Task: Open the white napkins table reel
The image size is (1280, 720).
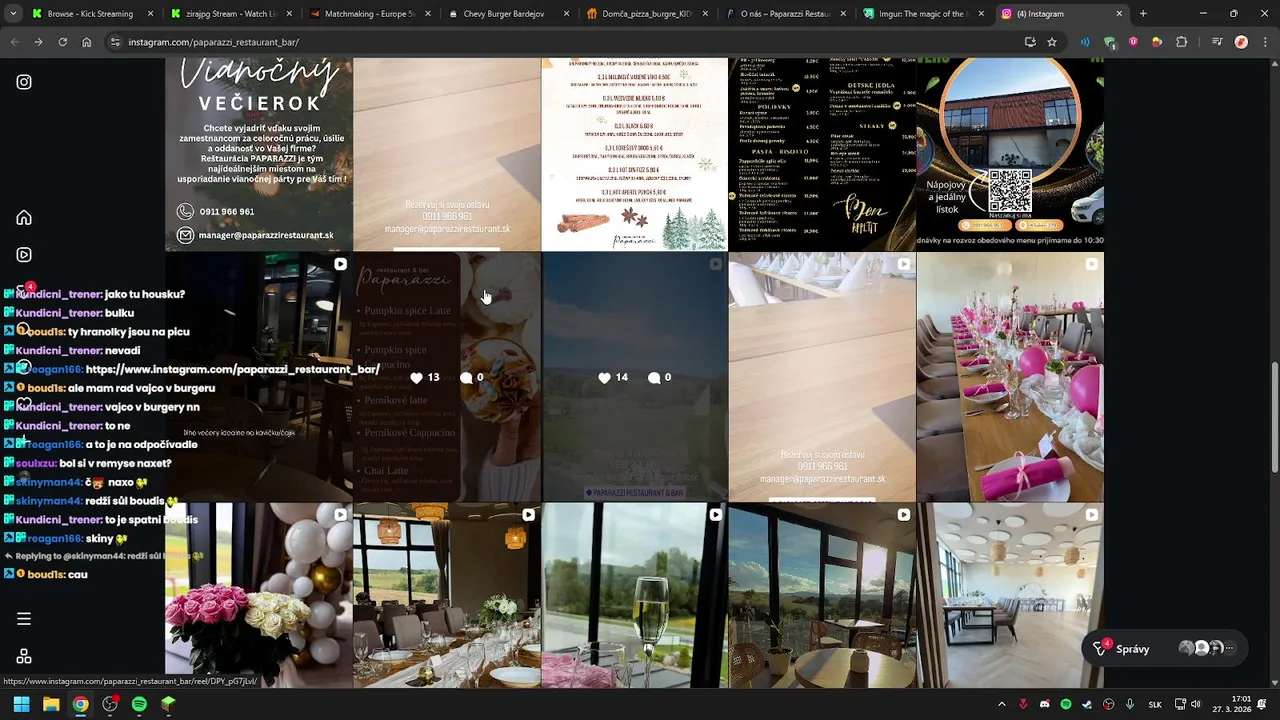Action: pos(822,377)
